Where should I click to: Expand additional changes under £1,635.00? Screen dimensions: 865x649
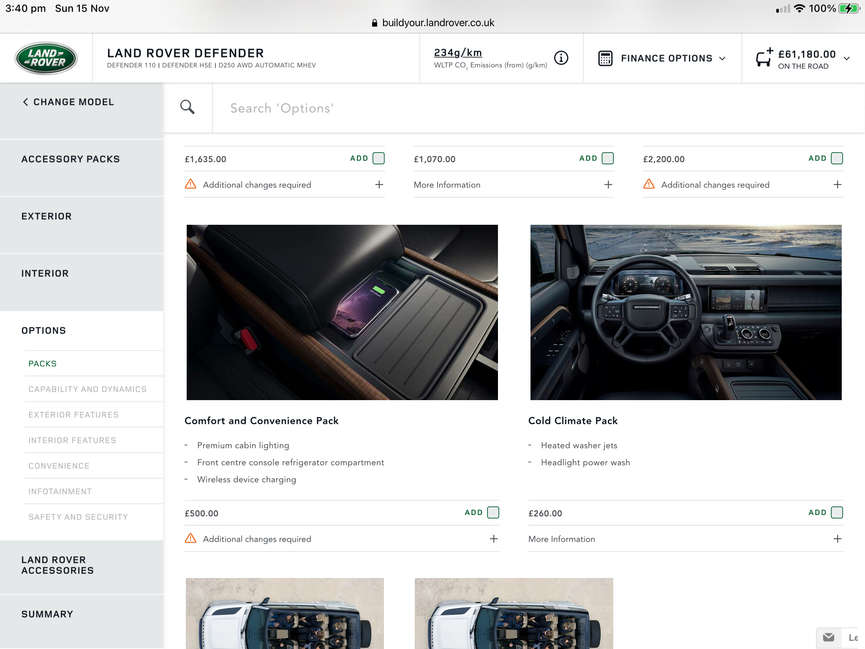click(x=379, y=184)
